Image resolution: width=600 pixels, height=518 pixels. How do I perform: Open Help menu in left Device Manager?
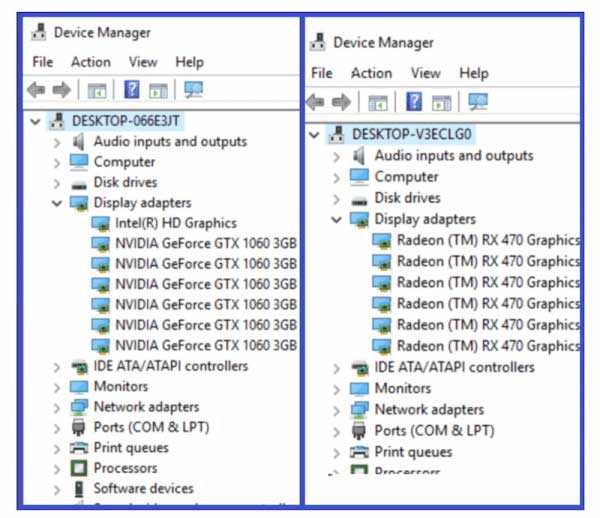[x=189, y=62]
